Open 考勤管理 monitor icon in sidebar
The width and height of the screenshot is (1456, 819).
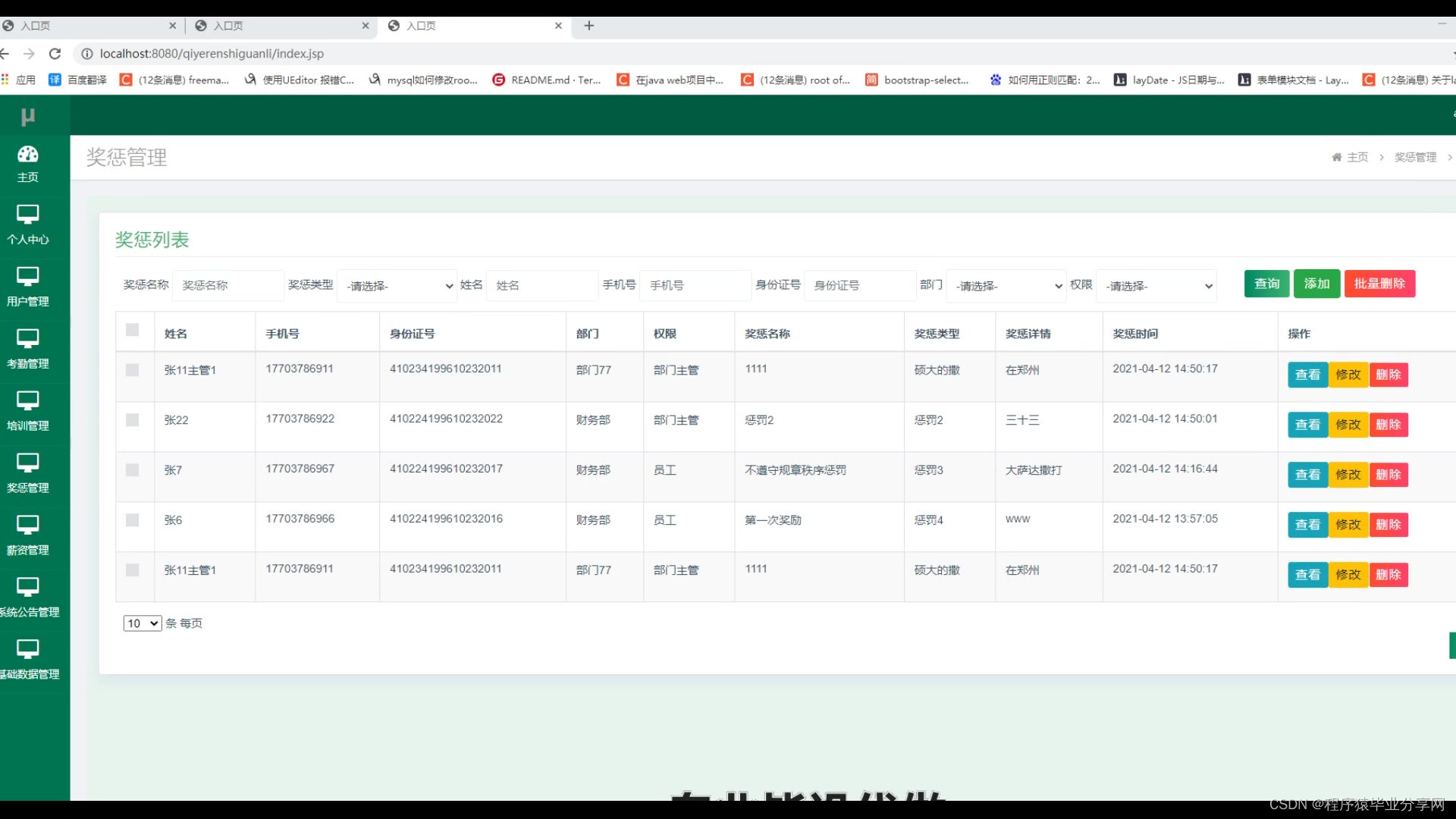(28, 339)
